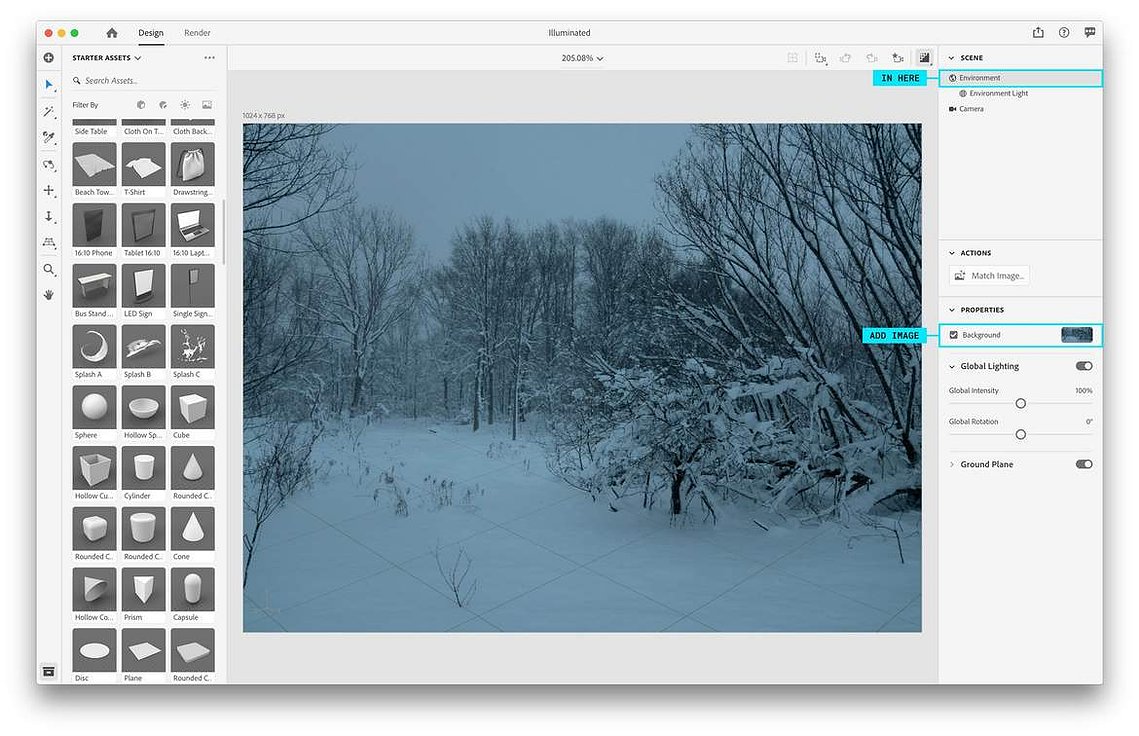Click the asset panel scrollbar
The height and width of the screenshot is (736, 1139).
224,232
